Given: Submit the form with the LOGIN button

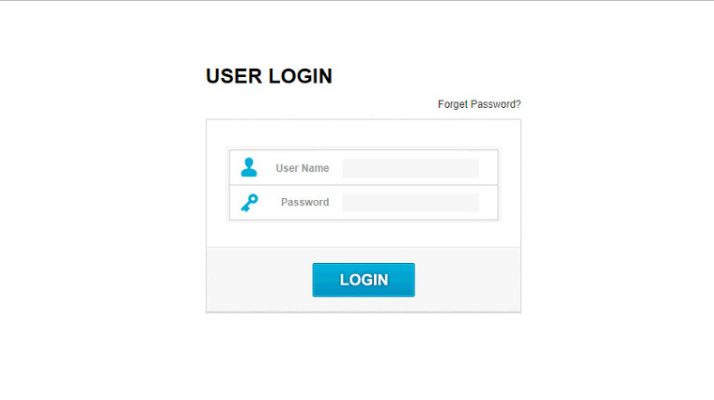Looking at the screenshot, I should pyautogui.click(x=363, y=280).
